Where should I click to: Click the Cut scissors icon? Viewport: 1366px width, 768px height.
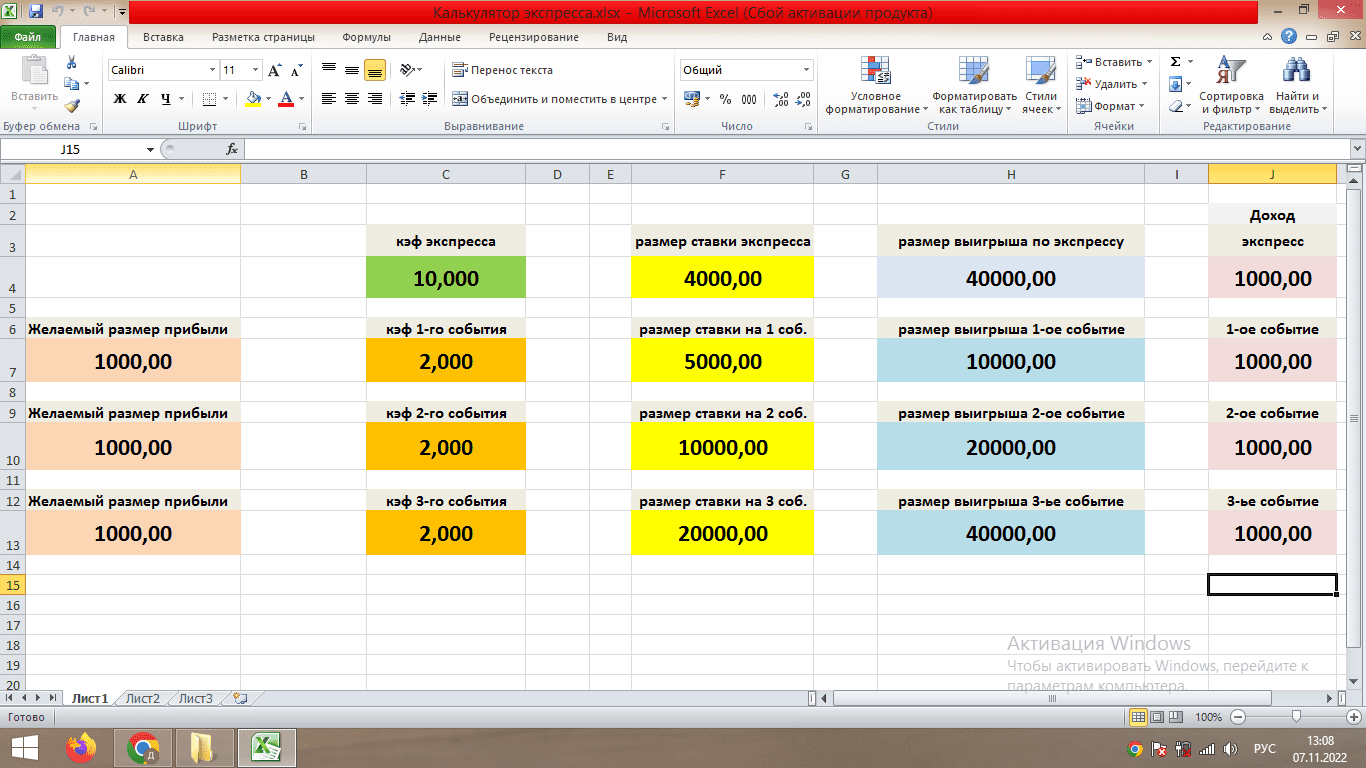71,63
